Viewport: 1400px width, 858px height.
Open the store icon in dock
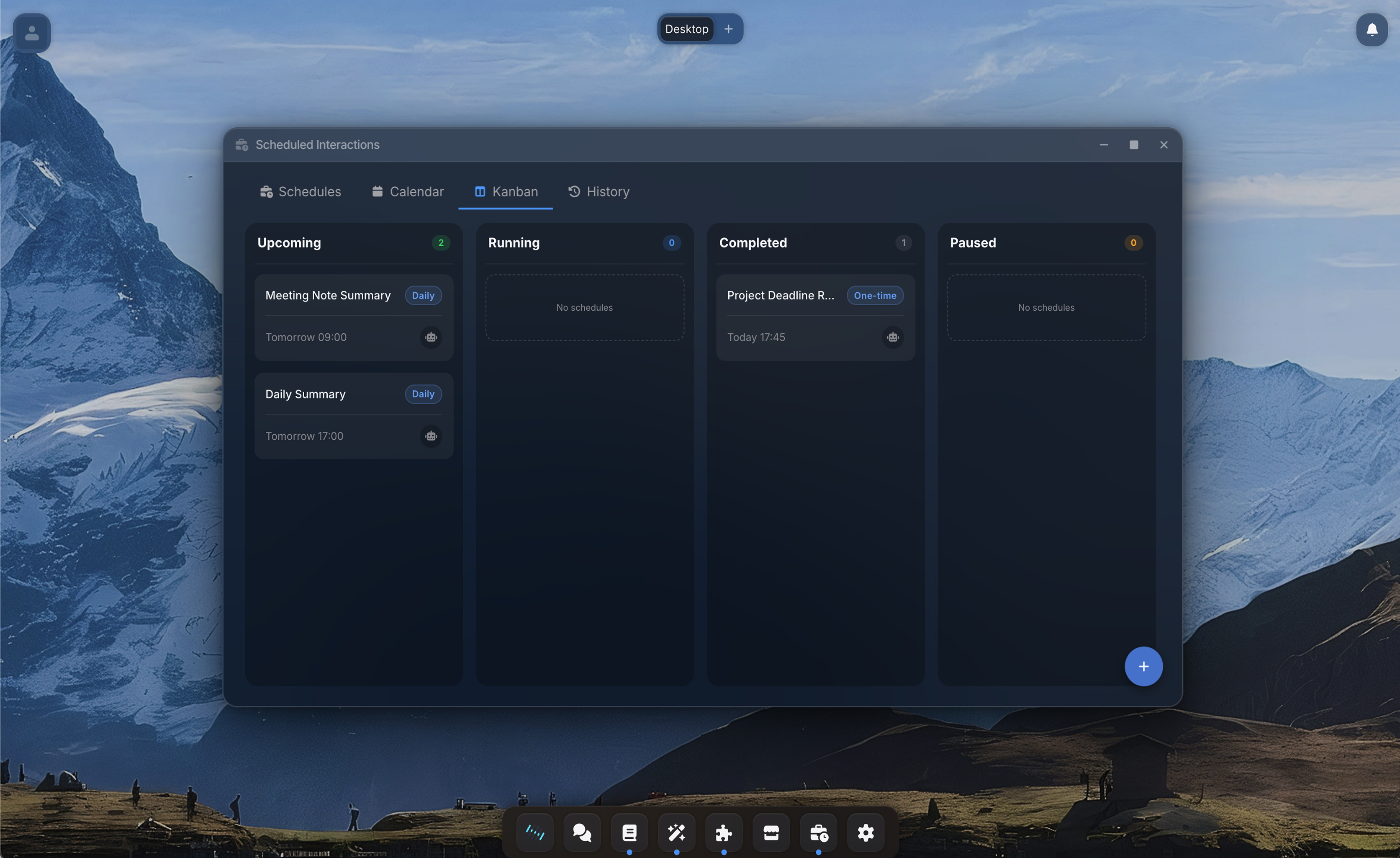(x=771, y=833)
